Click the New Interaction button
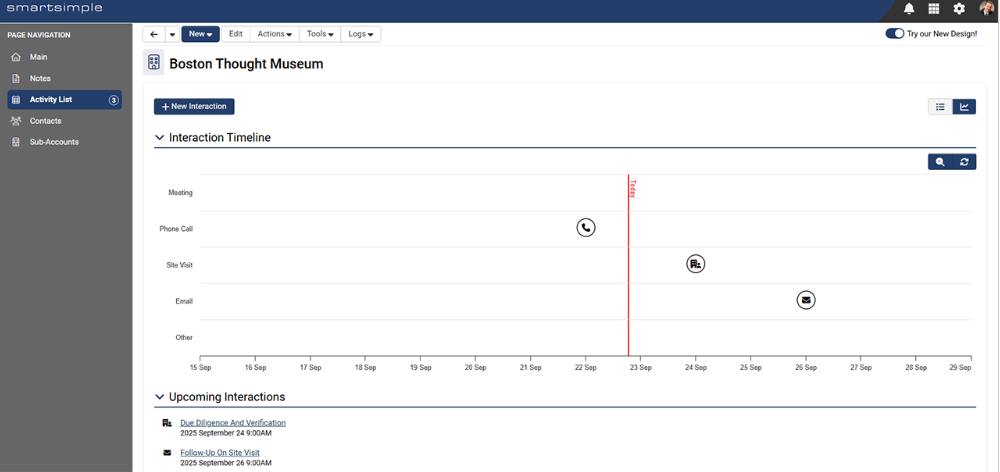Screen dimensions: 1000x472 pos(195,107)
